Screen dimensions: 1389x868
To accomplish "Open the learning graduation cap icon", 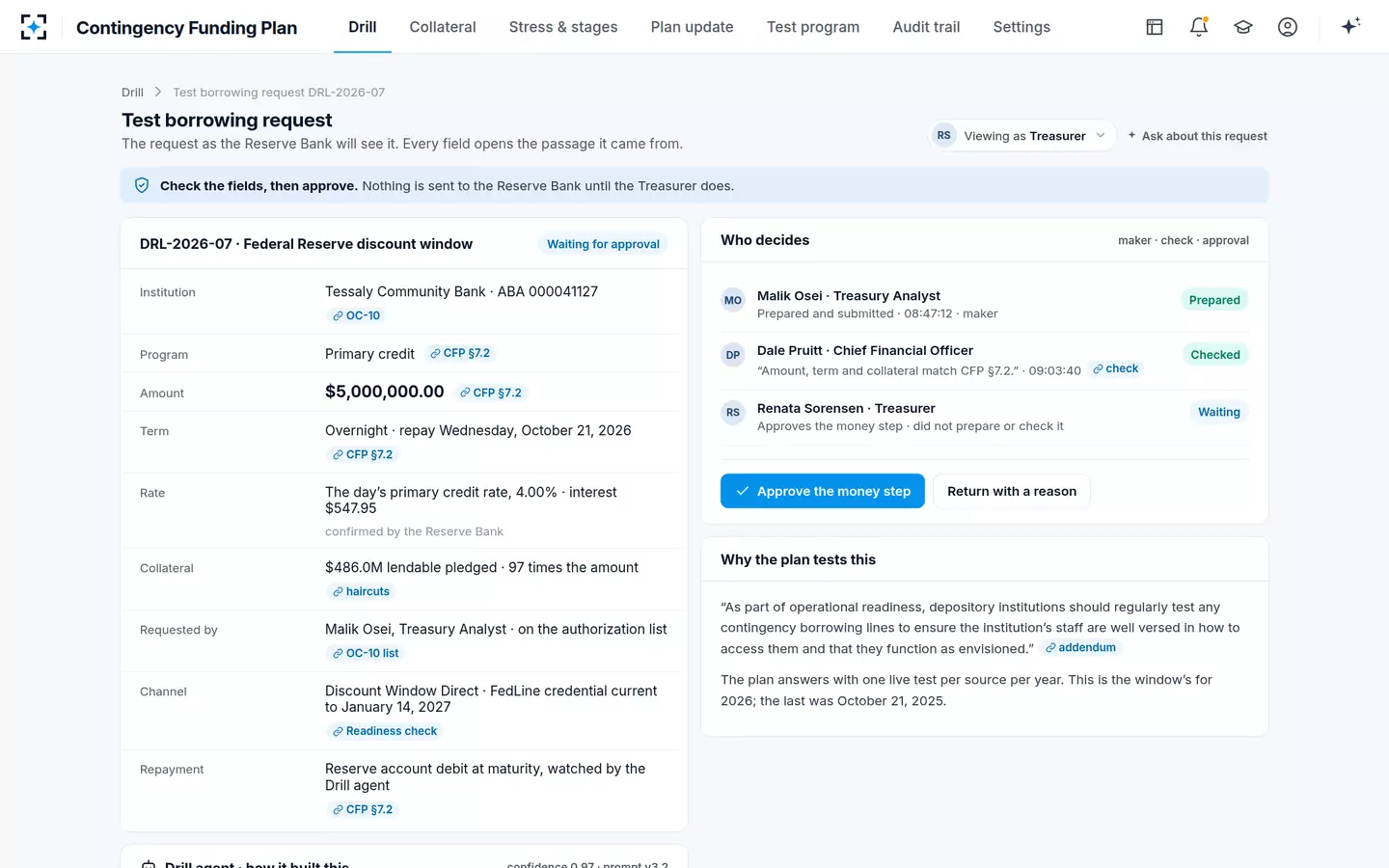I will 1243,27.
